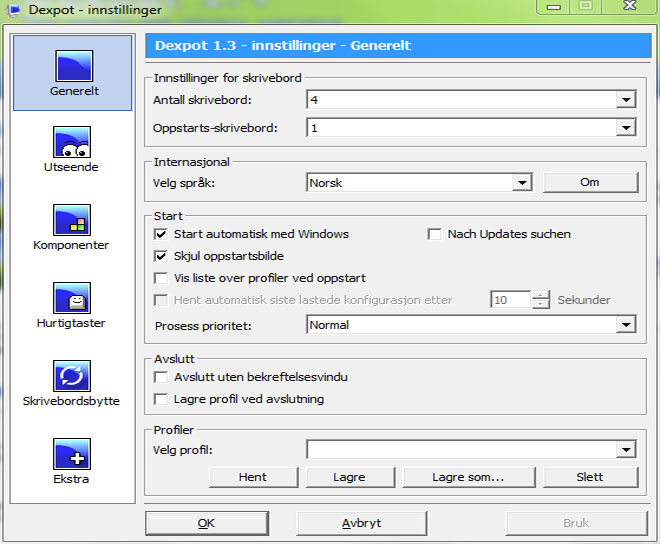
Task: Open the Ekstra icon
Action: pyautogui.click(x=72, y=454)
